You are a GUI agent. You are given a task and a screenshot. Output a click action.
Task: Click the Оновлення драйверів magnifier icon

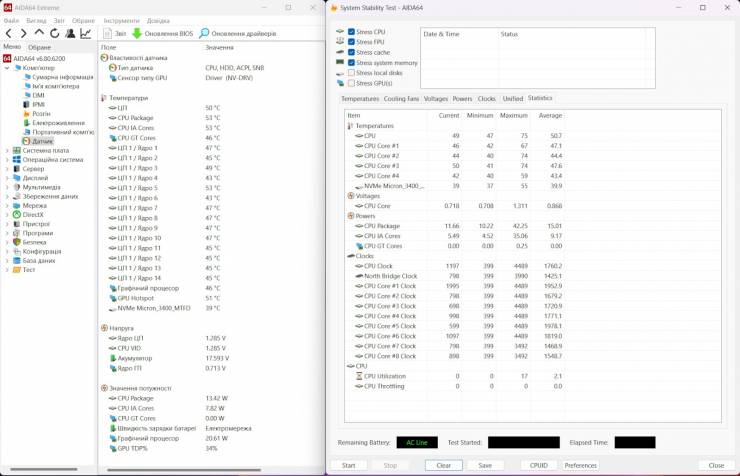204,33
